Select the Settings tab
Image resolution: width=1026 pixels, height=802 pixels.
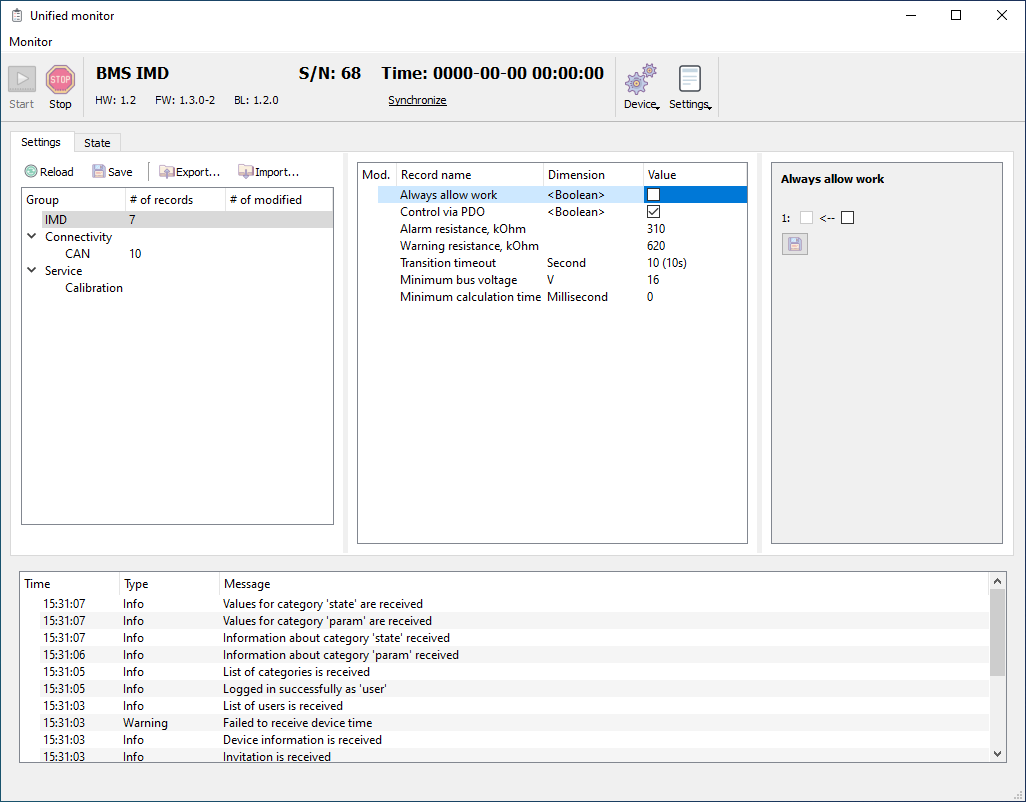pos(41,142)
